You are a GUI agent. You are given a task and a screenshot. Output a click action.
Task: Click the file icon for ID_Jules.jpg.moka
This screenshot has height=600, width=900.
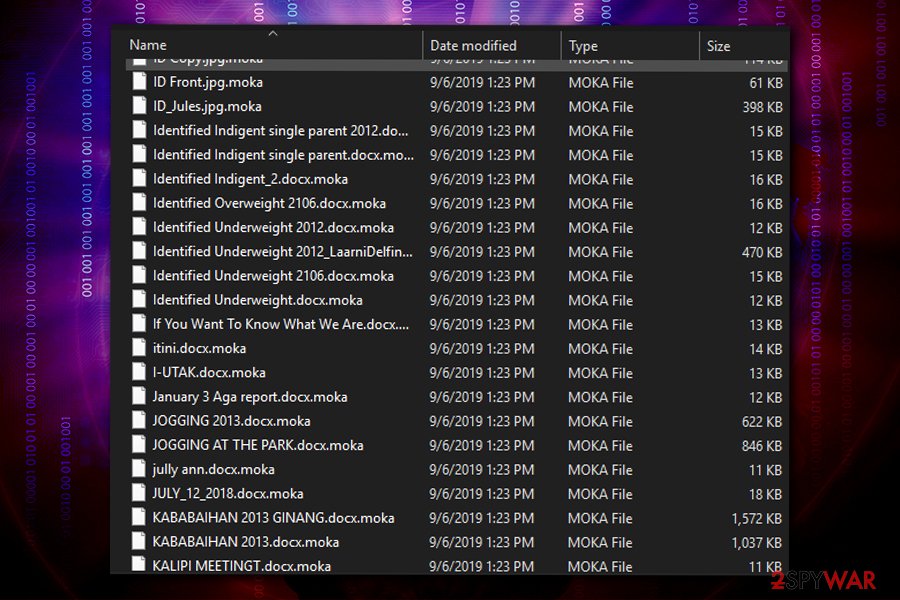coord(139,106)
